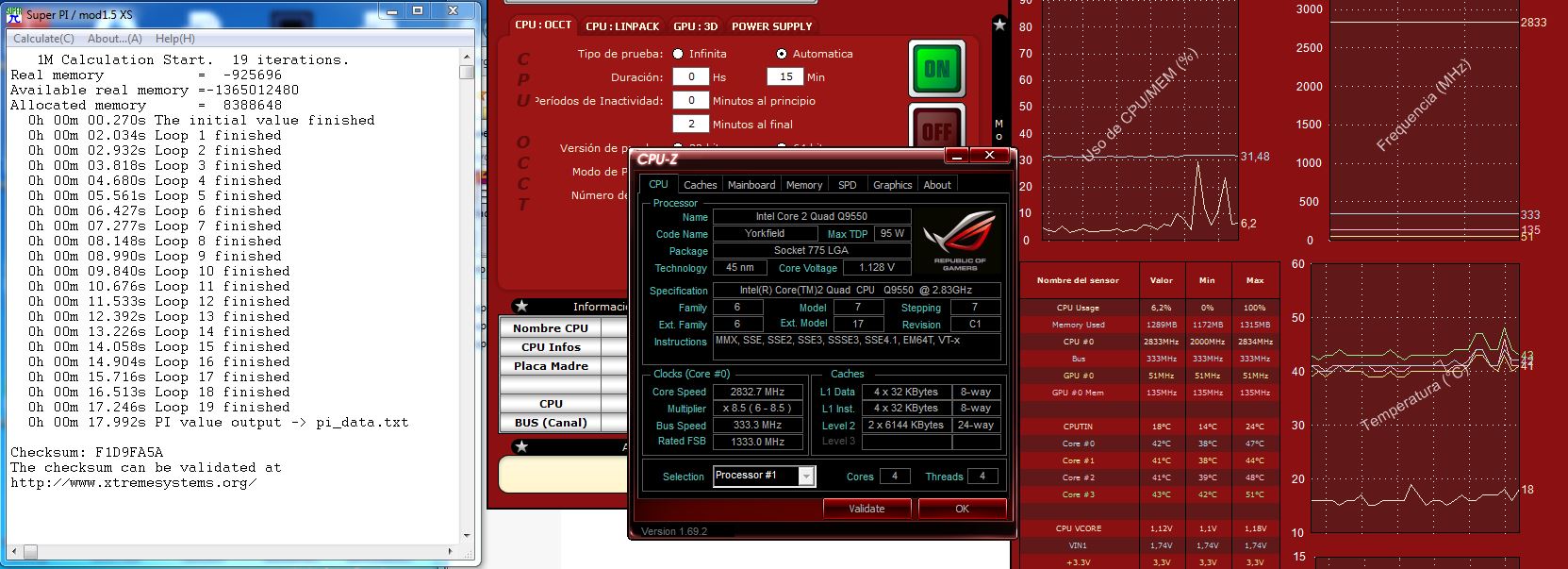Click the CPU name field Intel Core 2 Quad Q9550
The image size is (1568, 569).
point(812,216)
